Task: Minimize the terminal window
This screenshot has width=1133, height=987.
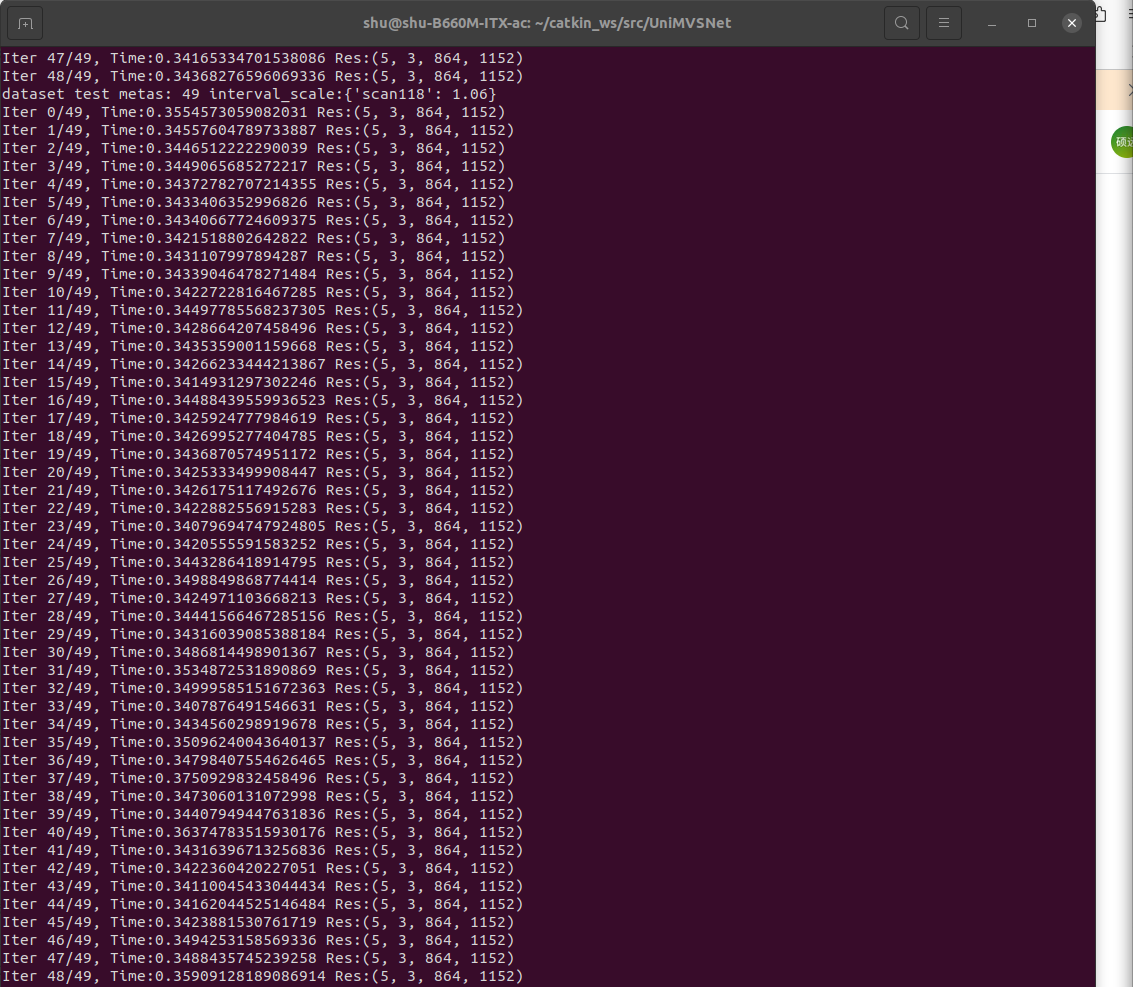Action: [x=992, y=23]
